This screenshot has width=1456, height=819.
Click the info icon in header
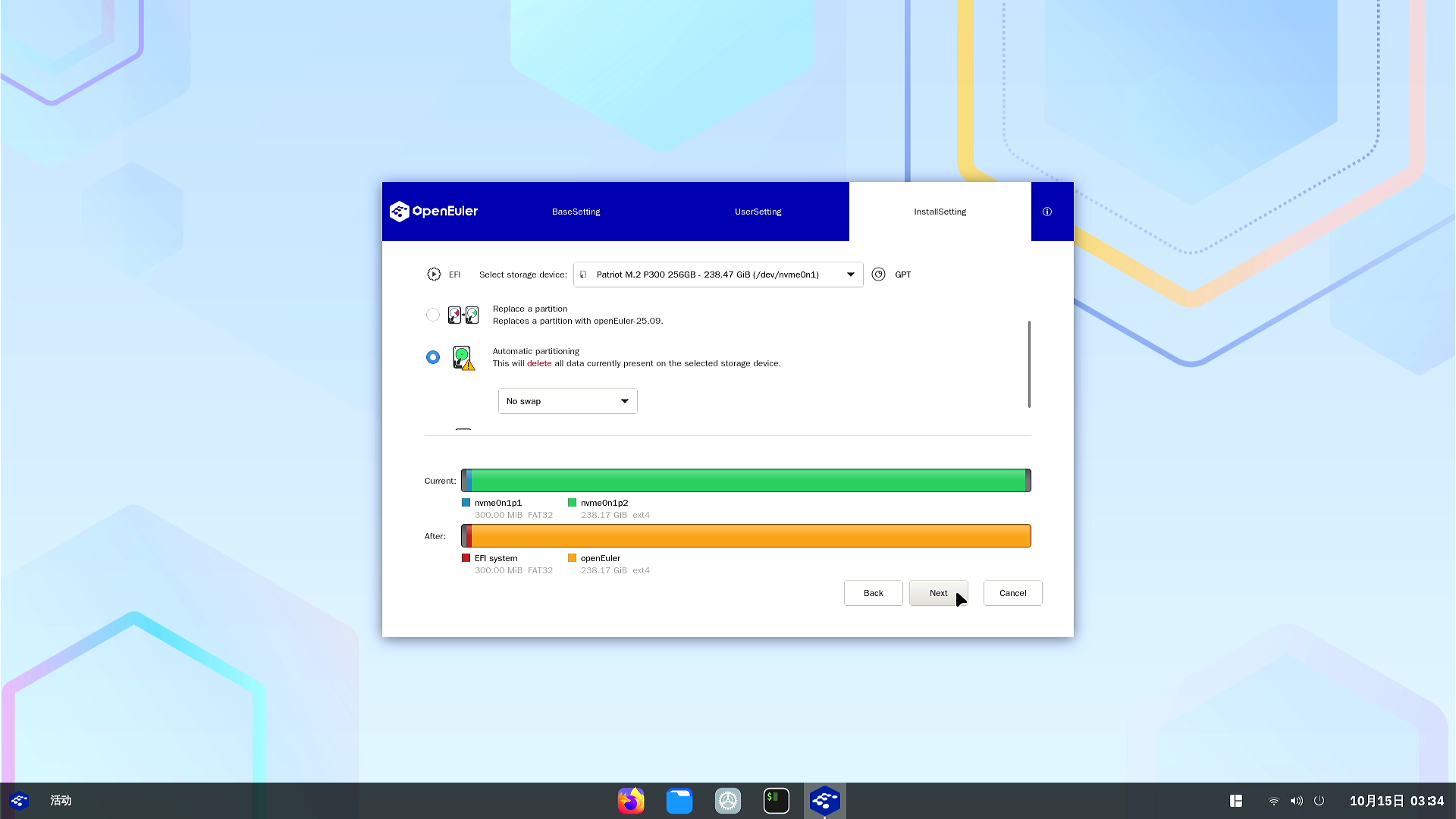(1047, 212)
